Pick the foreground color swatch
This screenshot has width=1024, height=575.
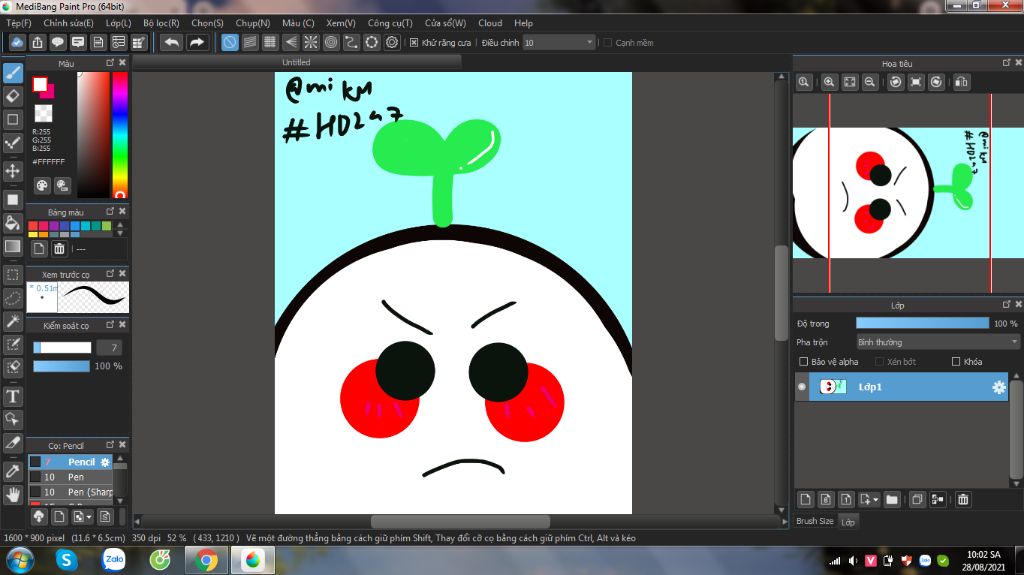[40, 84]
